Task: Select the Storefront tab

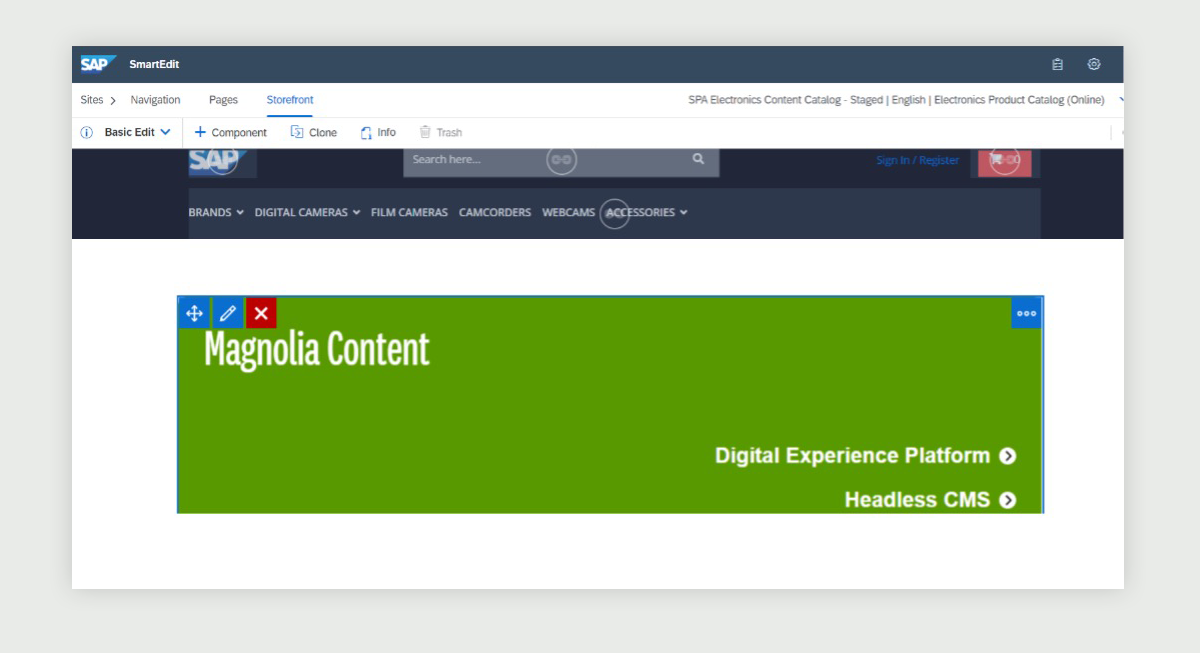Action: pyautogui.click(x=290, y=100)
